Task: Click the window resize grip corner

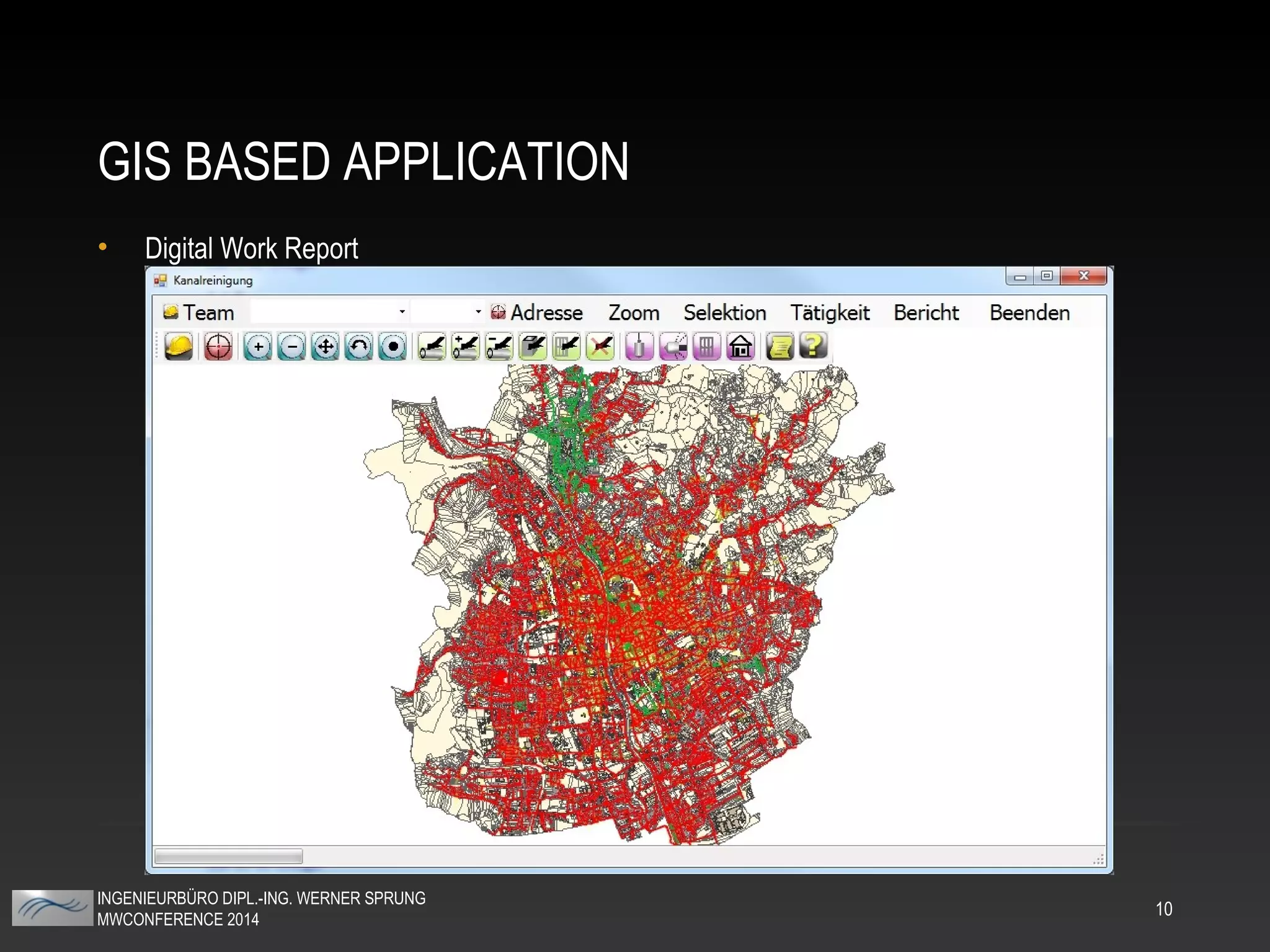Action: (1098, 858)
